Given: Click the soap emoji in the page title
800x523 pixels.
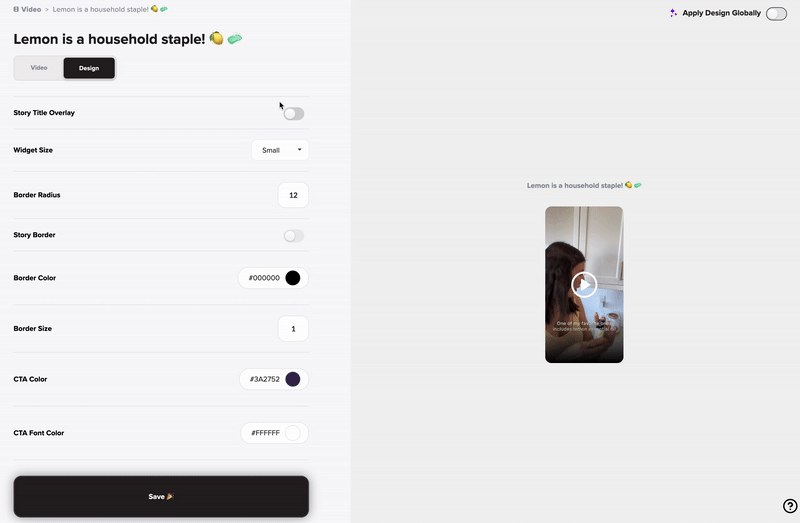Looking at the screenshot, I should [234, 39].
